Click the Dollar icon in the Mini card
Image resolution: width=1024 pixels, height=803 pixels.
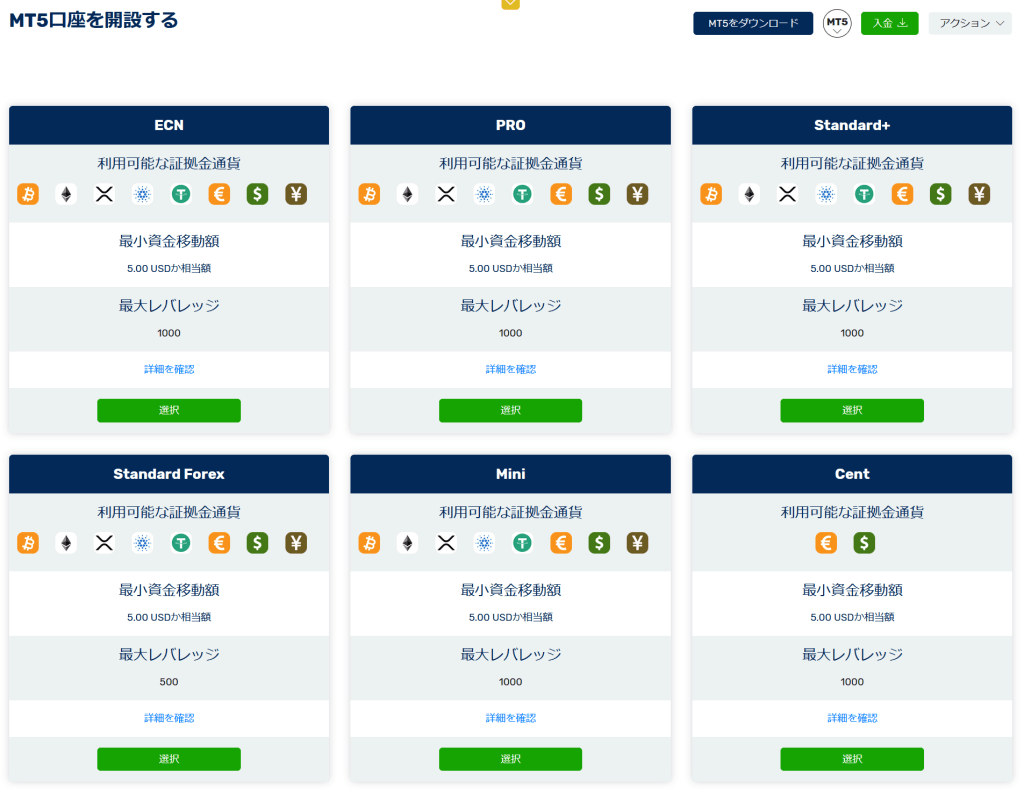(599, 543)
